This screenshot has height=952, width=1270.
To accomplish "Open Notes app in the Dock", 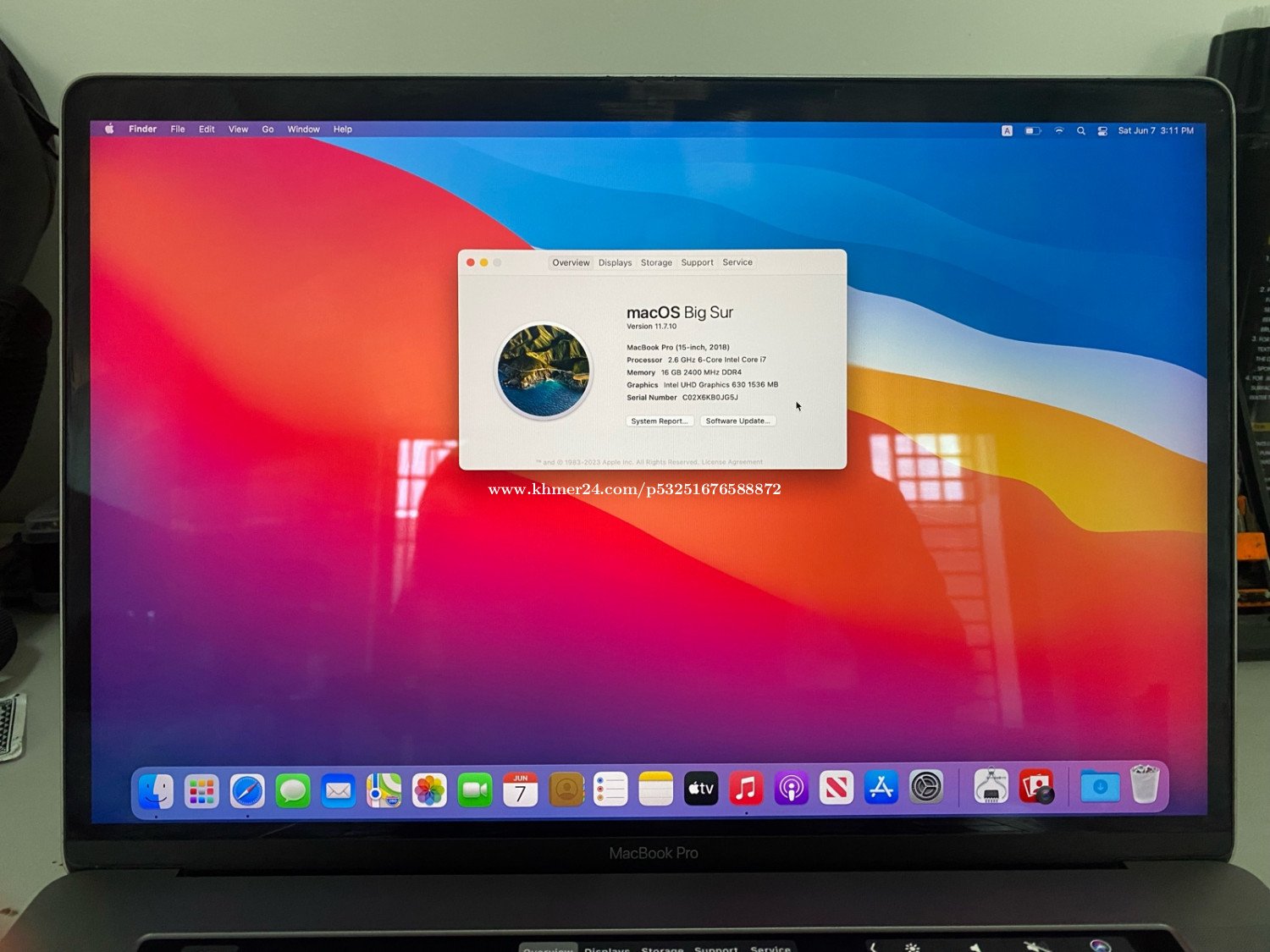I will pyautogui.click(x=655, y=789).
